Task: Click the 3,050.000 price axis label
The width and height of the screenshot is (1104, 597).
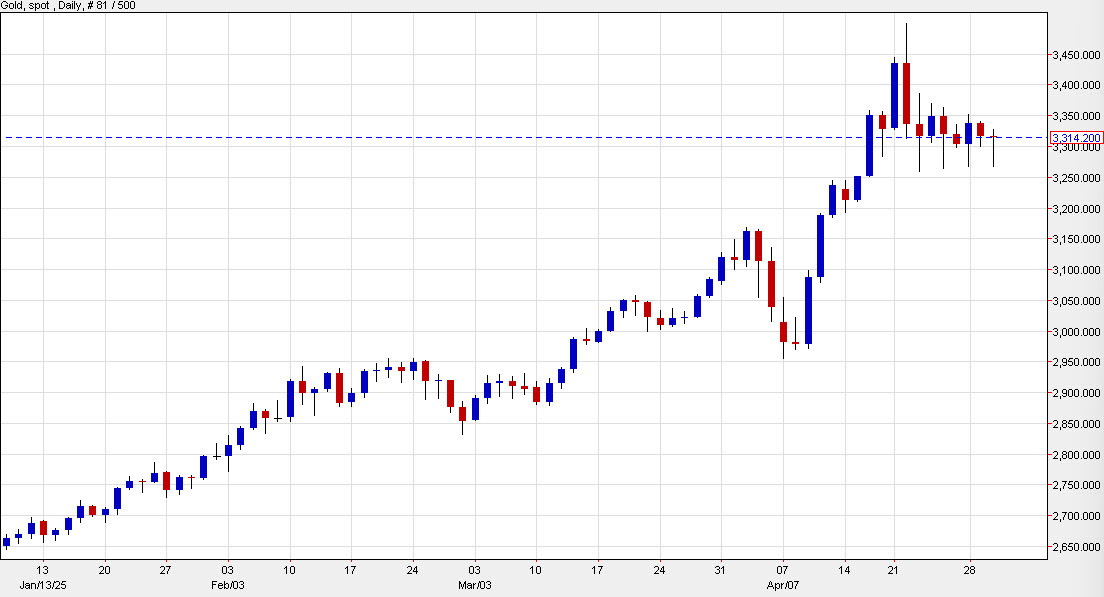Action: (1077, 301)
